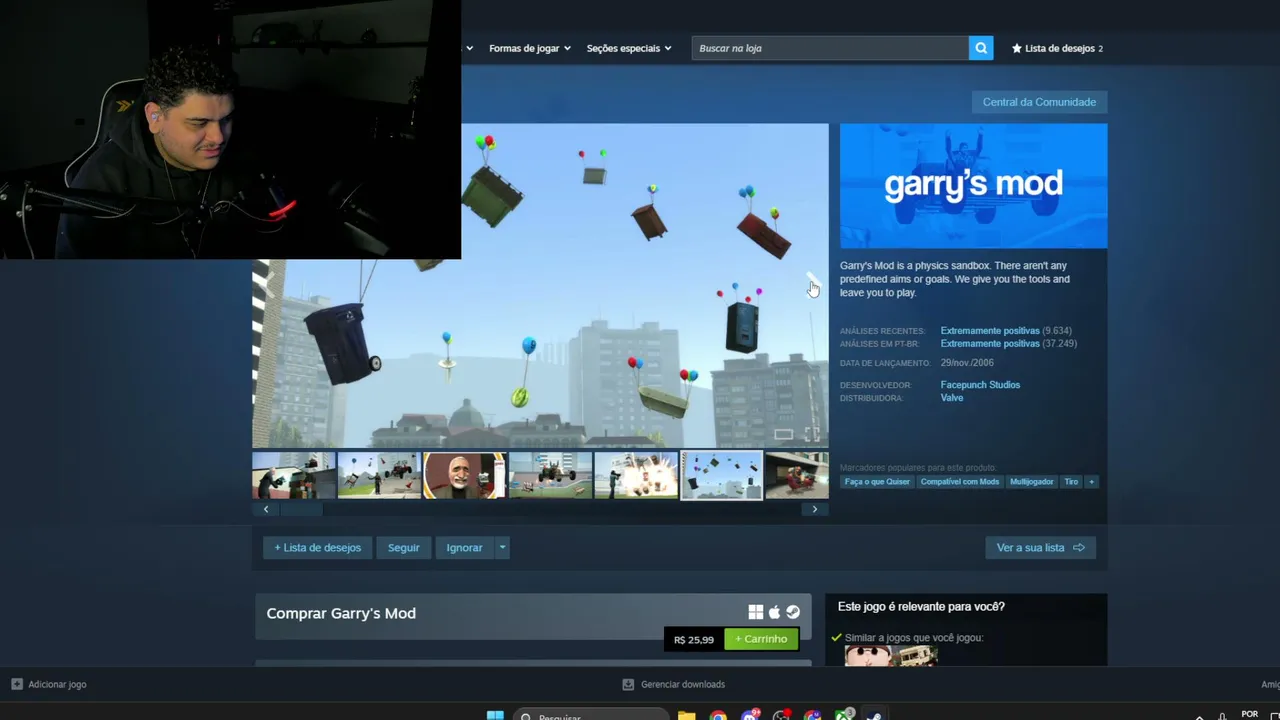Screen dimensions: 1280x720
Task: Click the SteamOS platform icon
Action: point(793,612)
